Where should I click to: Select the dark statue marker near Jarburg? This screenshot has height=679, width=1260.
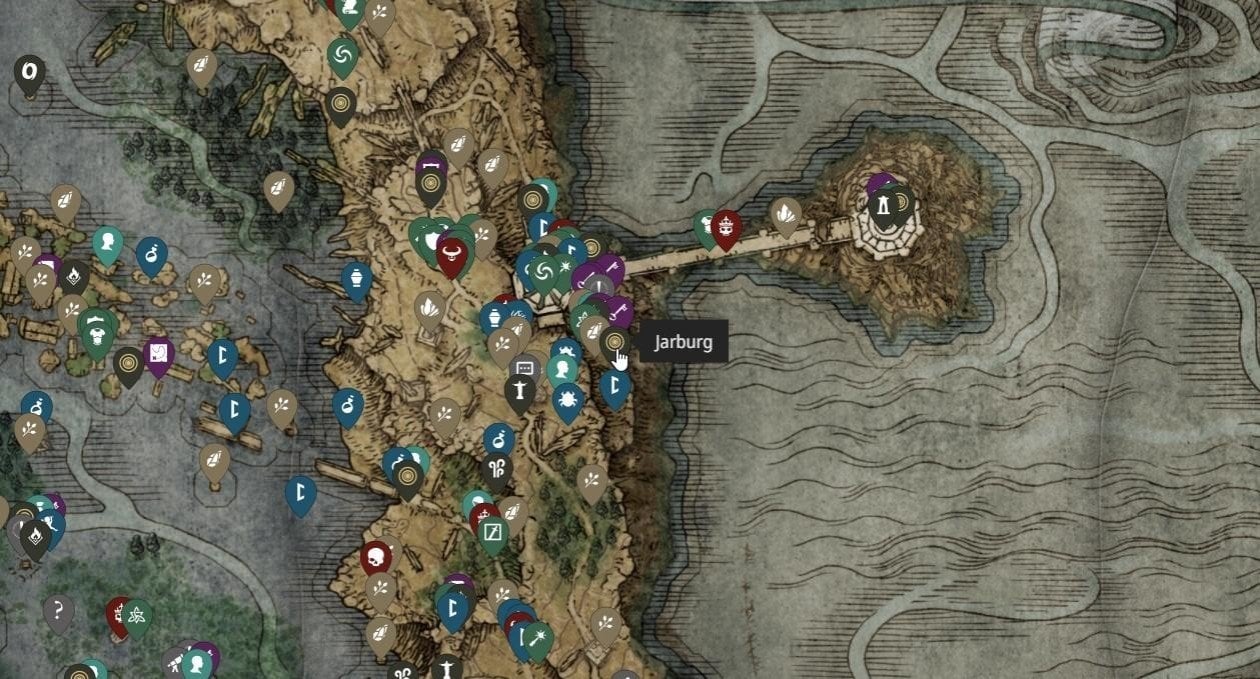(x=519, y=391)
